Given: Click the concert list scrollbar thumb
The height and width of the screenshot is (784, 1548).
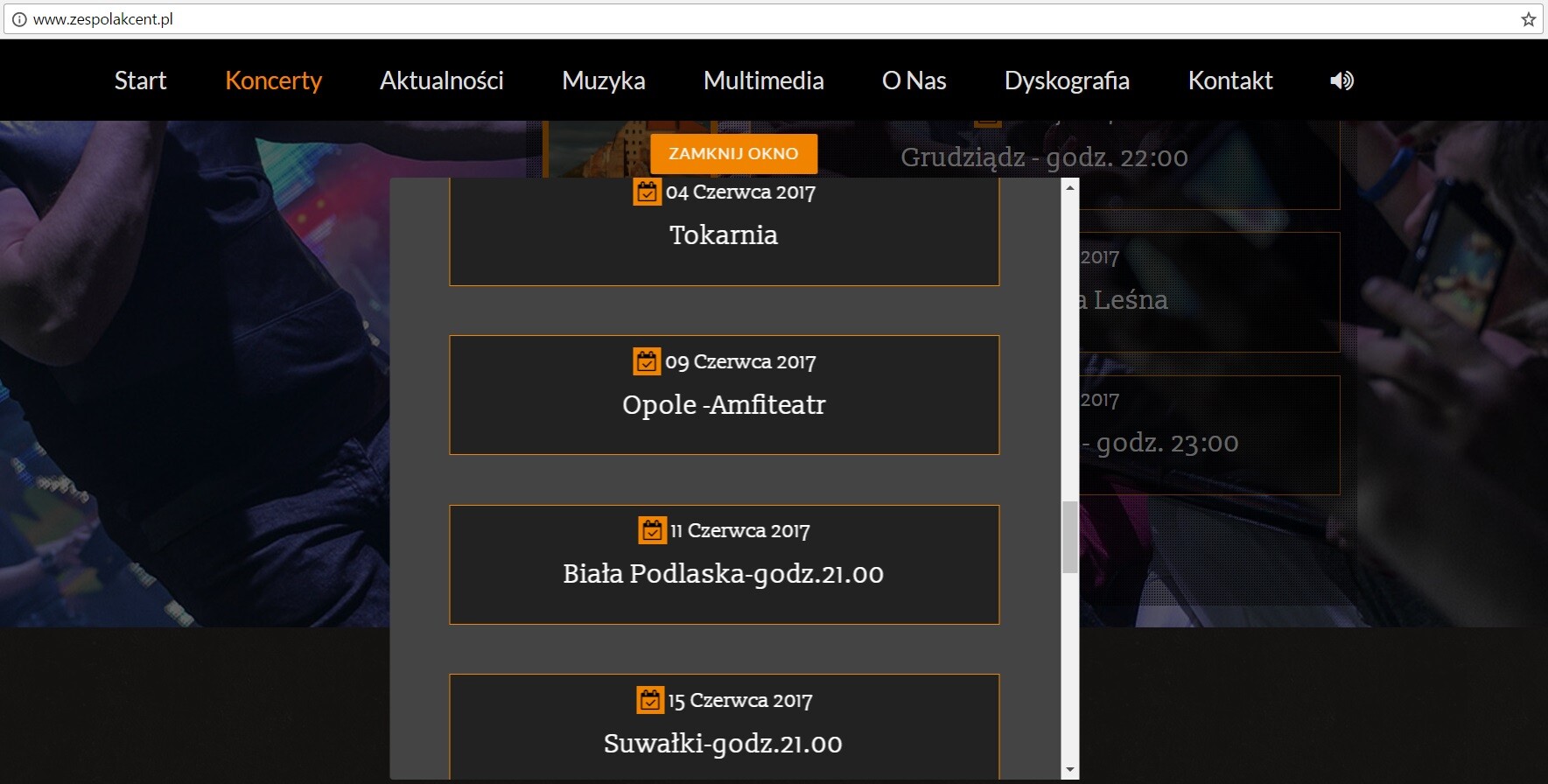Looking at the screenshot, I should point(1069,537).
